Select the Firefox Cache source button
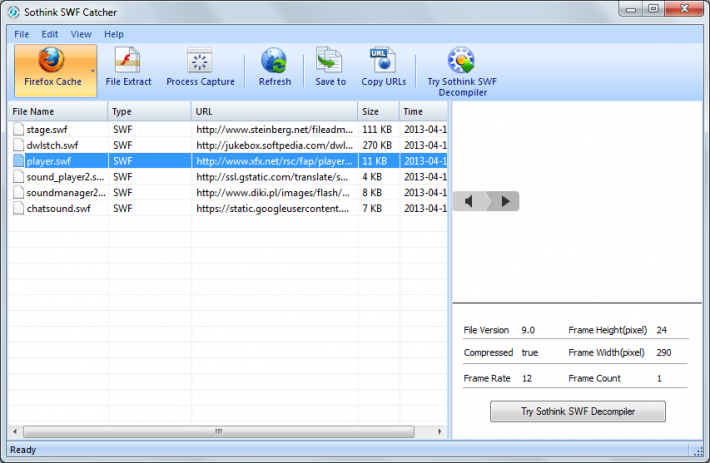710x463 pixels. click(x=55, y=71)
